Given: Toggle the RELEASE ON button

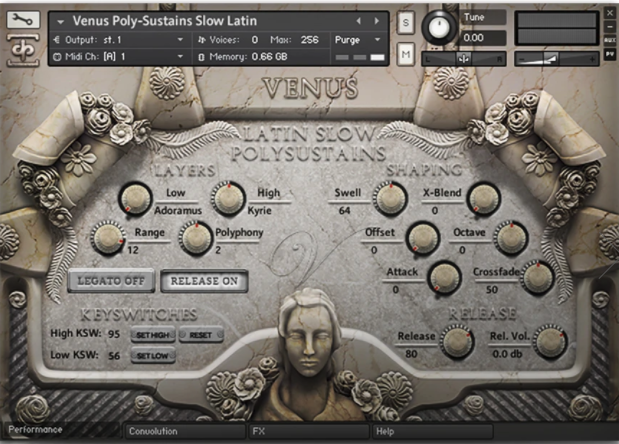Looking at the screenshot, I should coord(204,281).
